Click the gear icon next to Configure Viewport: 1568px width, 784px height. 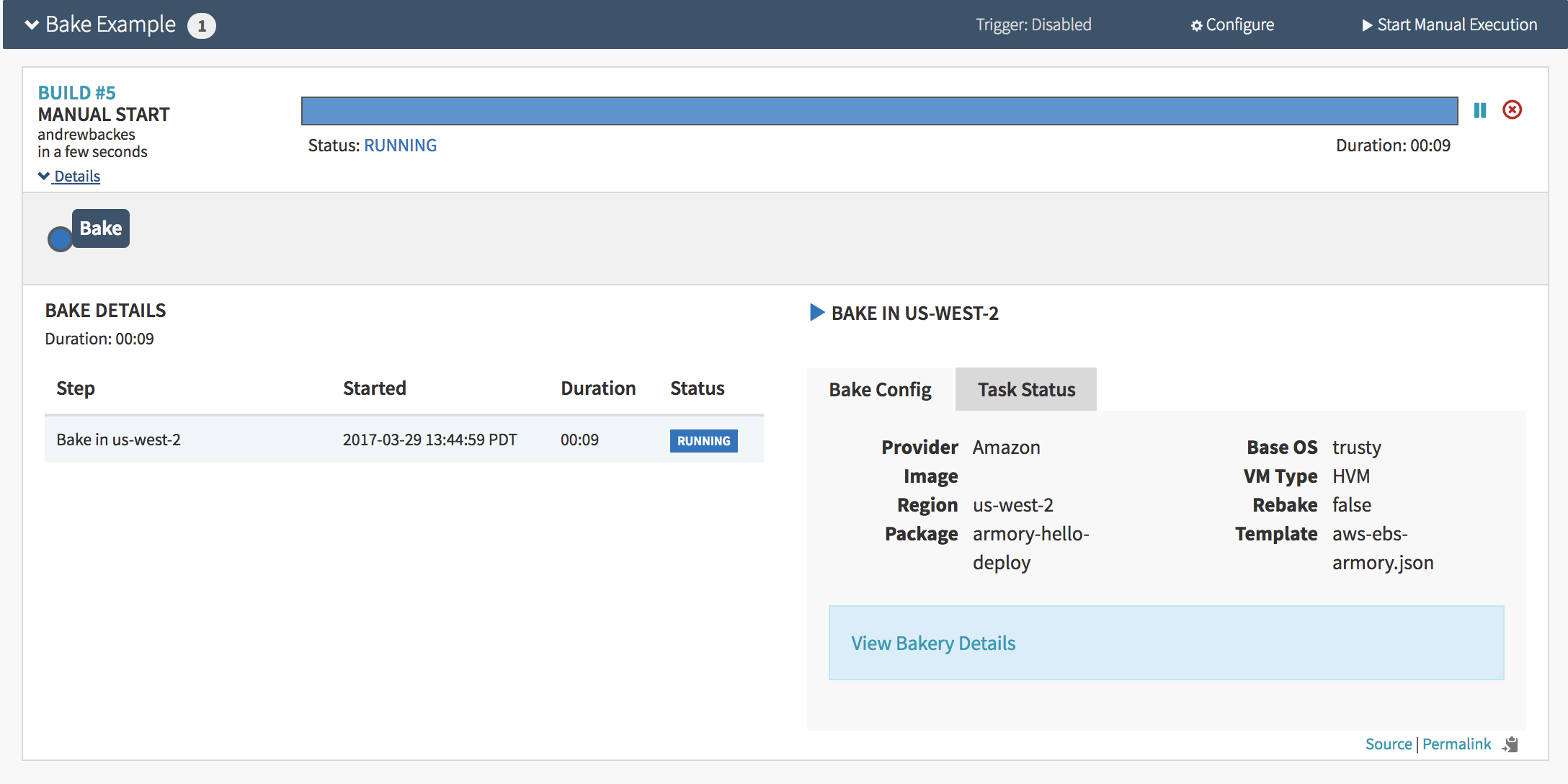point(1196,26)
